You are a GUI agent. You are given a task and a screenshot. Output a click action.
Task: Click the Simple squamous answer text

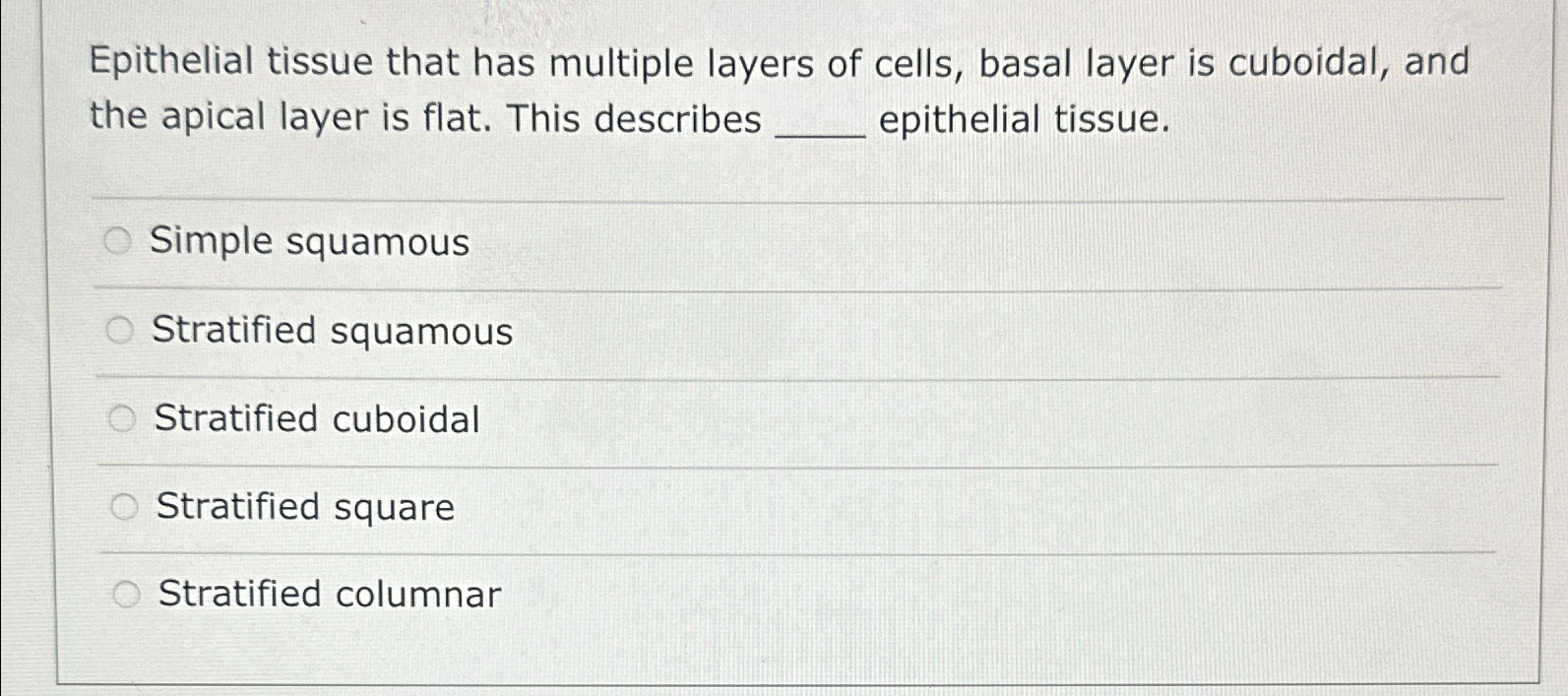point(310,241)
